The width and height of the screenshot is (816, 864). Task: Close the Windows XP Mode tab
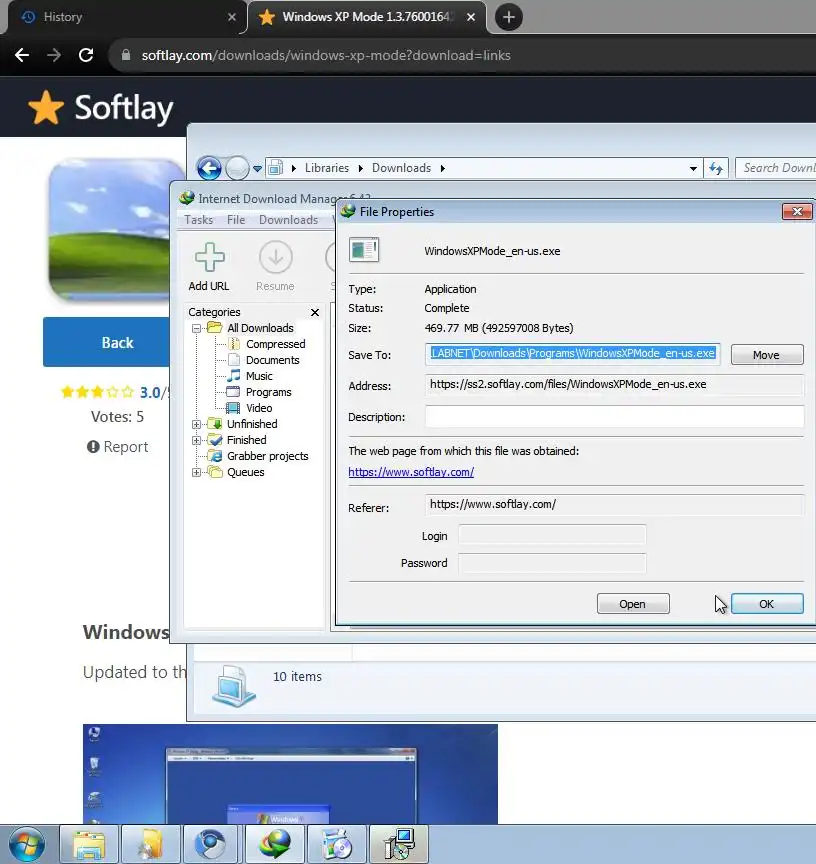(x=471, y=17)
